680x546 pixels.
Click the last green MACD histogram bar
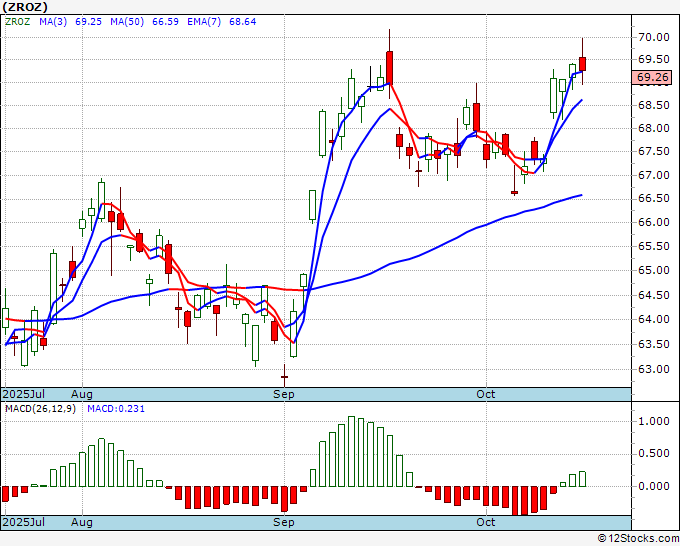click(x=582, y=479)
